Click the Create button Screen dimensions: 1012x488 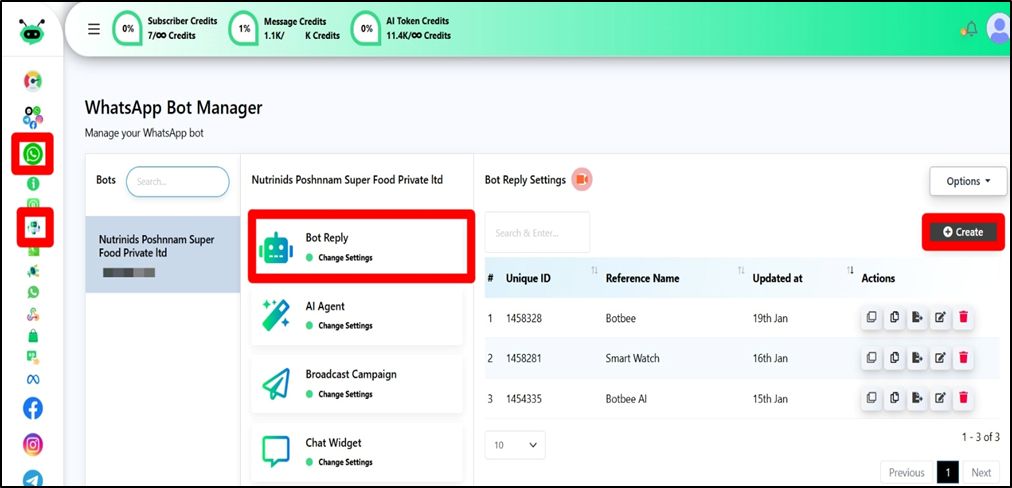point(963,232)
